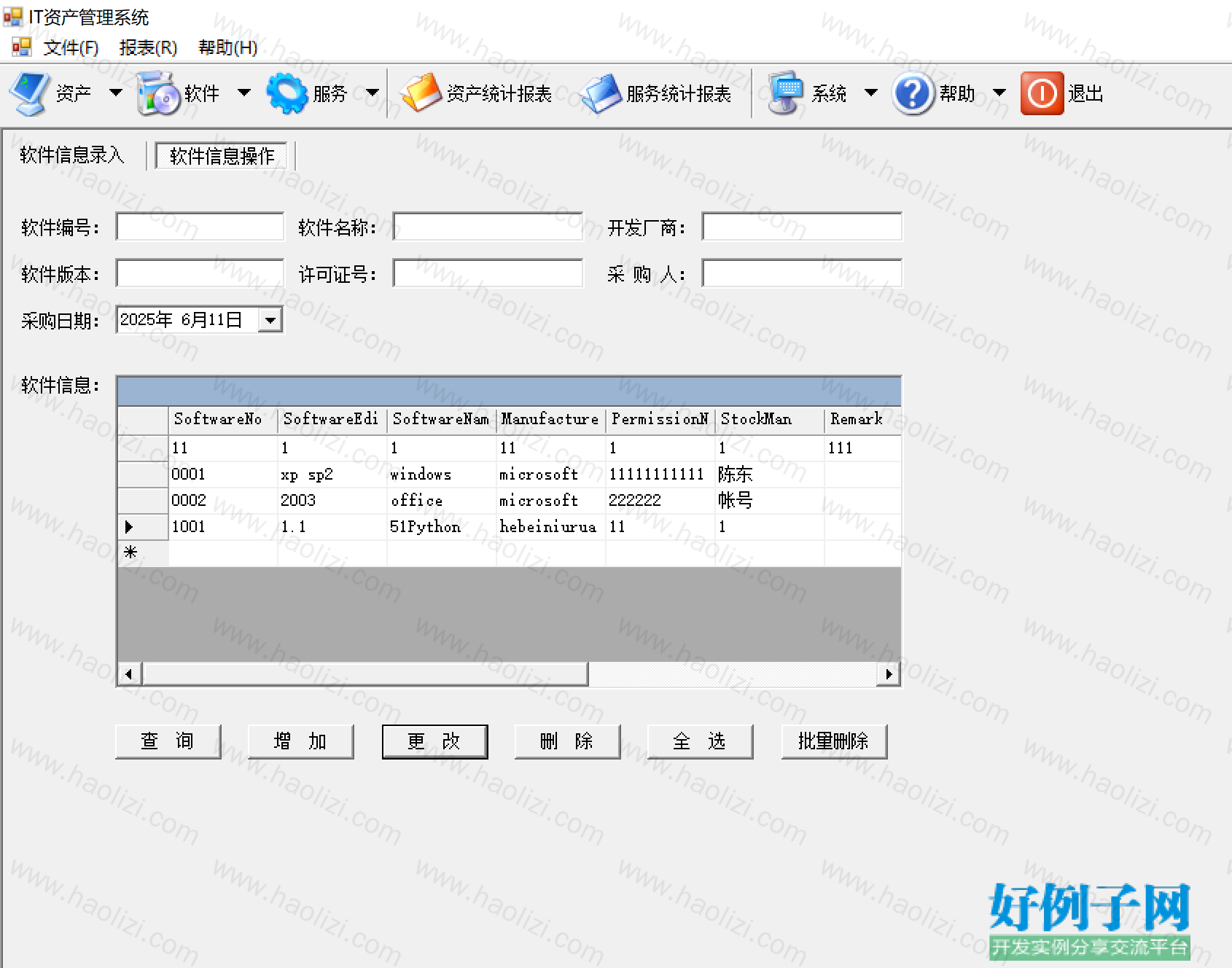Click the '51Python' name cell
The image size is (1232, 968).
442,527
